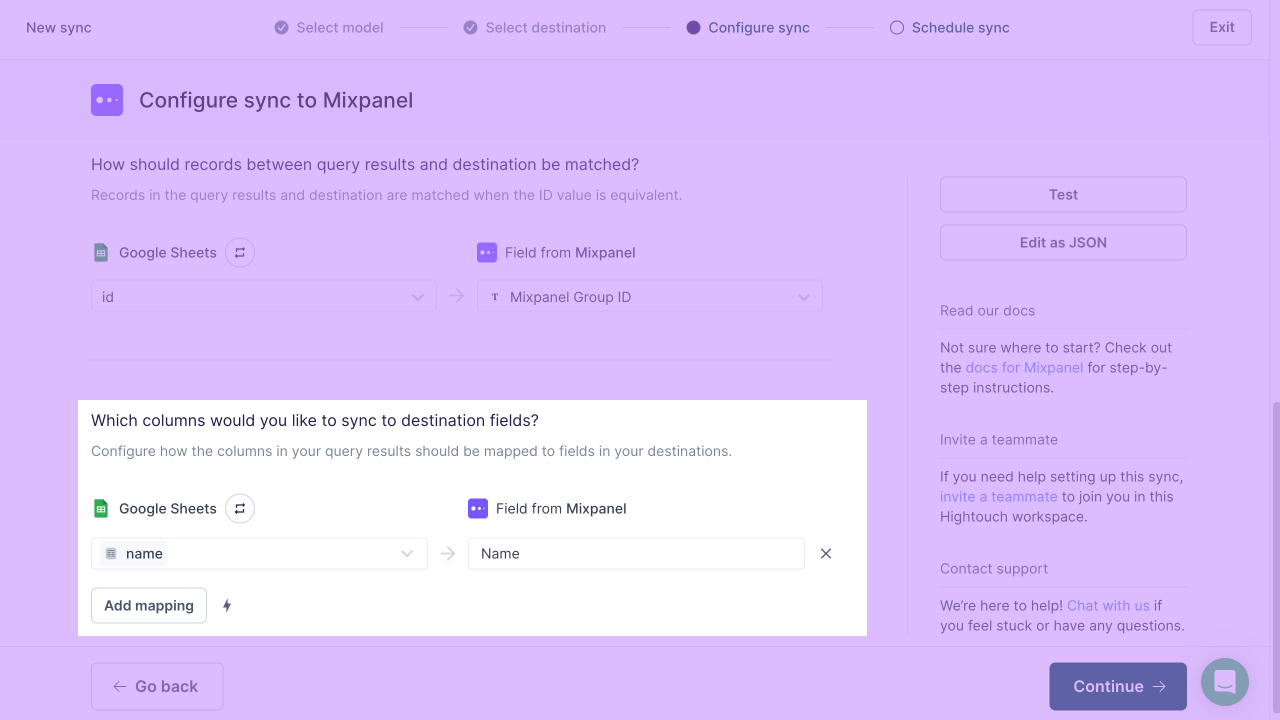Open the Mixpanel Group ID dropdown
The height and width of the screenshot is (720, 1280).
(650, 297)
